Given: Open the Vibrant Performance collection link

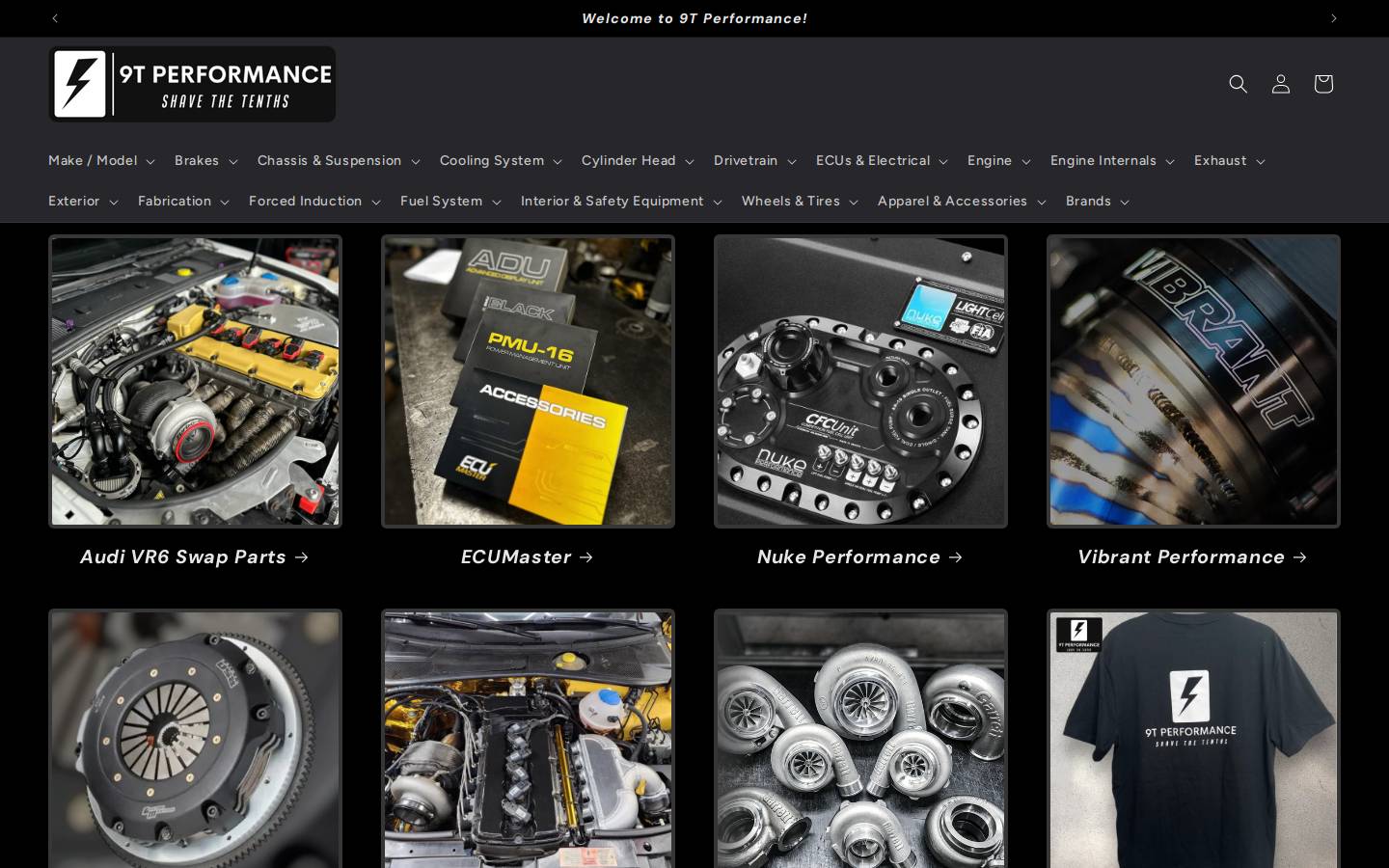Looking at the screenshot, I should (1193, 557).
